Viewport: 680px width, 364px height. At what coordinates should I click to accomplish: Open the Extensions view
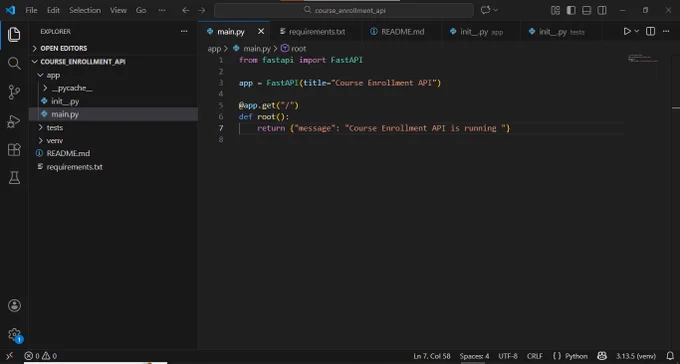14,150
